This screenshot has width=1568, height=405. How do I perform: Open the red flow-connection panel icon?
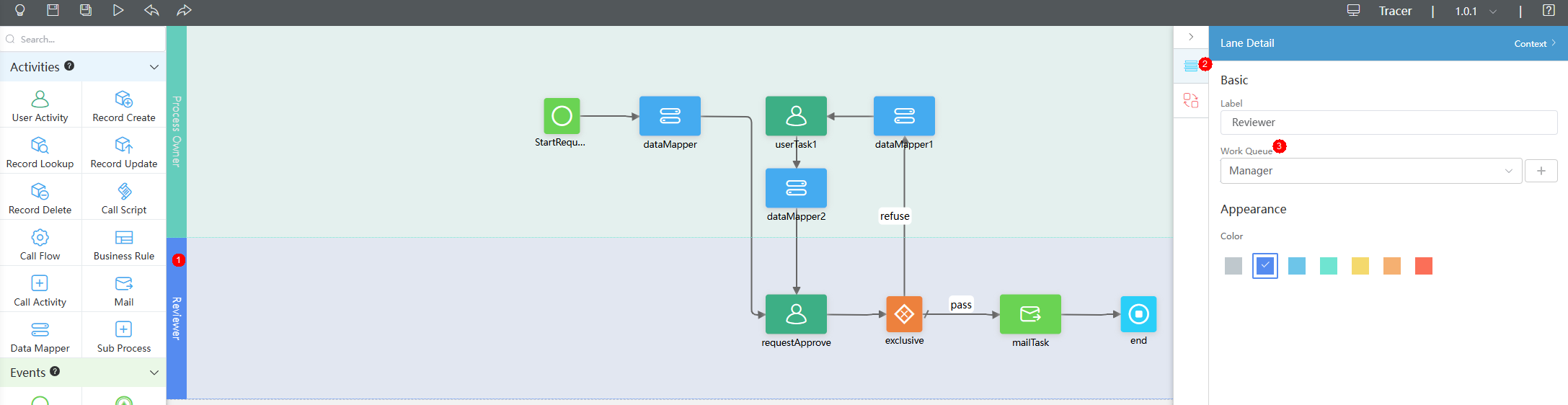[x=1191, y=100]
